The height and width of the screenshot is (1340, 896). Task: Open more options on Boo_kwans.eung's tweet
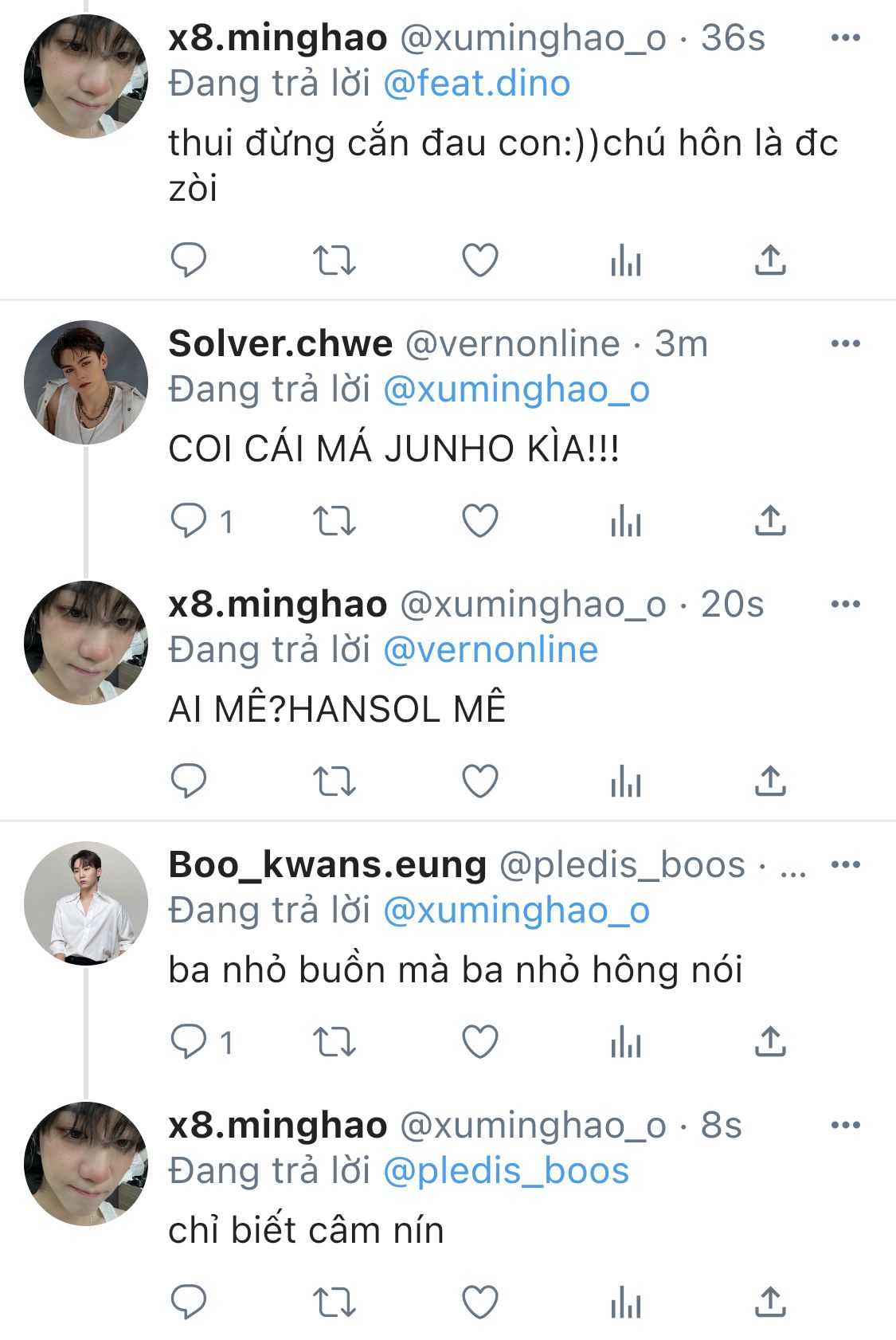(x=845, y=864)
